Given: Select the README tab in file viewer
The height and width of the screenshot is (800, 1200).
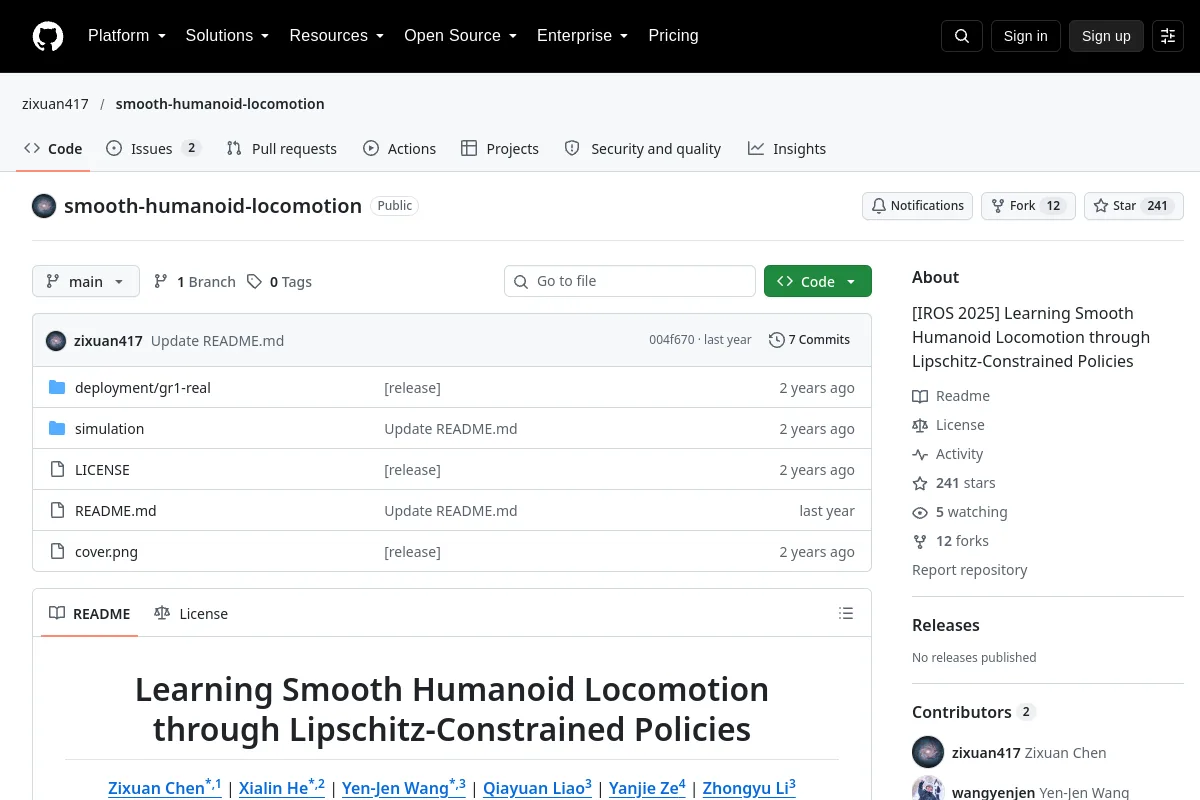Looking at the screenshot, I should (90, 613).
